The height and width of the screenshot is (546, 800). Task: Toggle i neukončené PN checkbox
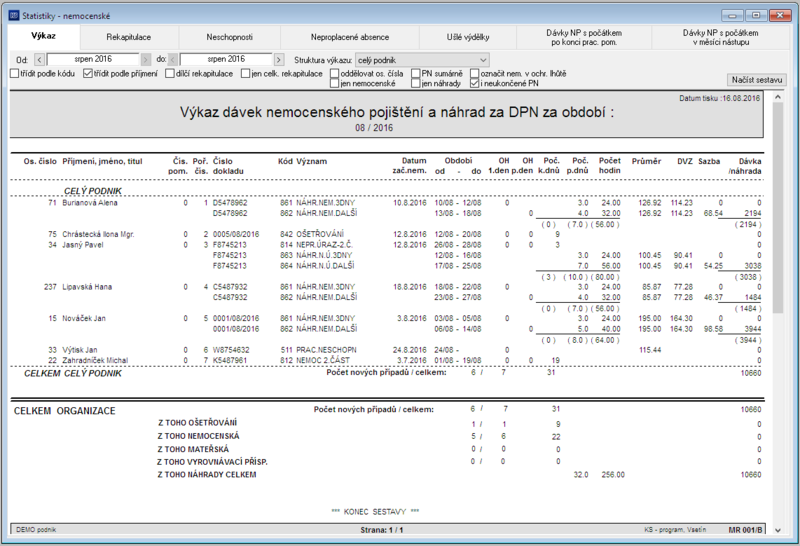click(474, 83)
